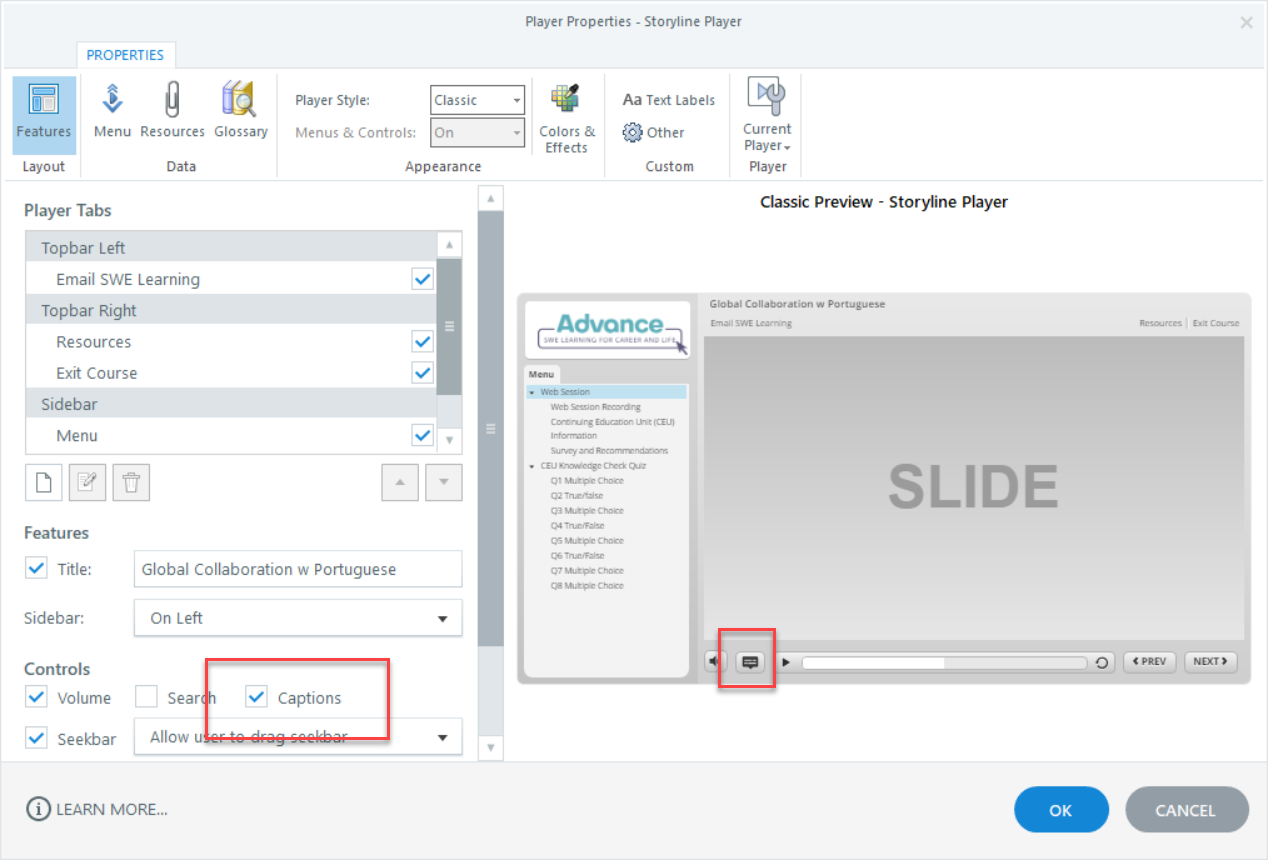
Task: Open Colors & Effects options
Action: pyautogui.click(x=566, y=115)
